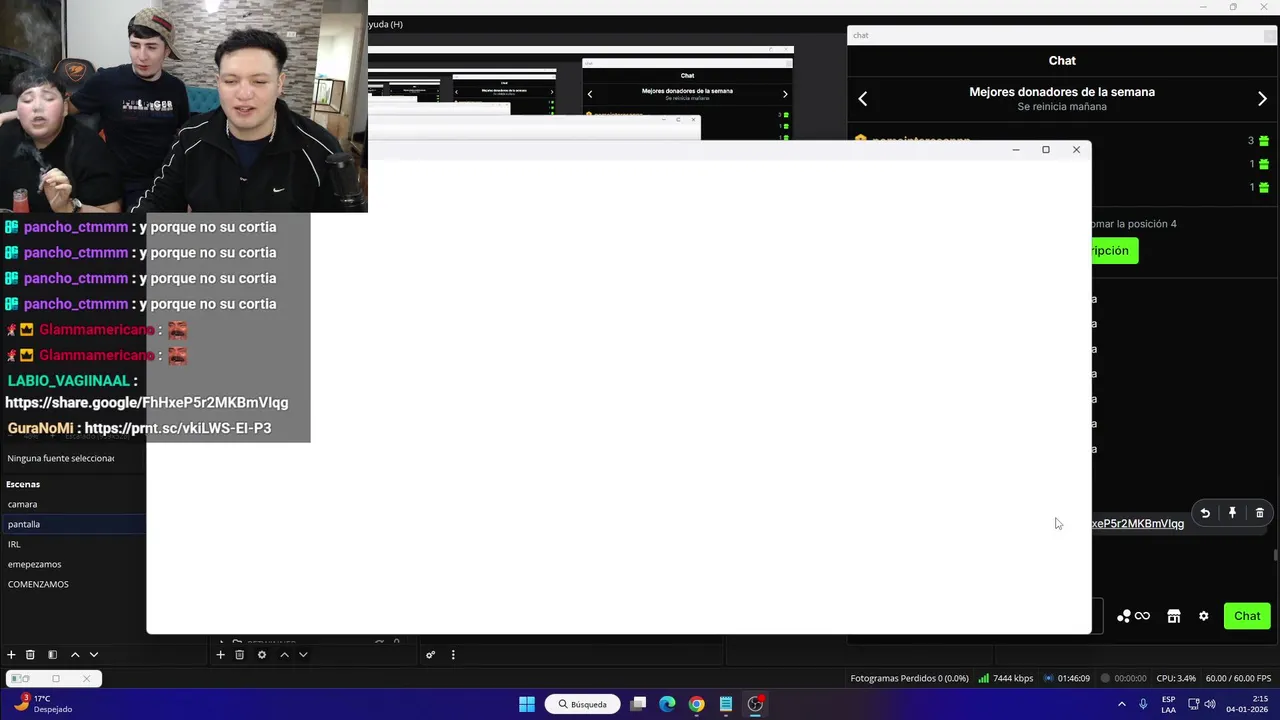Maximize the white blank window

pyautogui.click(x=1046, y=150)
